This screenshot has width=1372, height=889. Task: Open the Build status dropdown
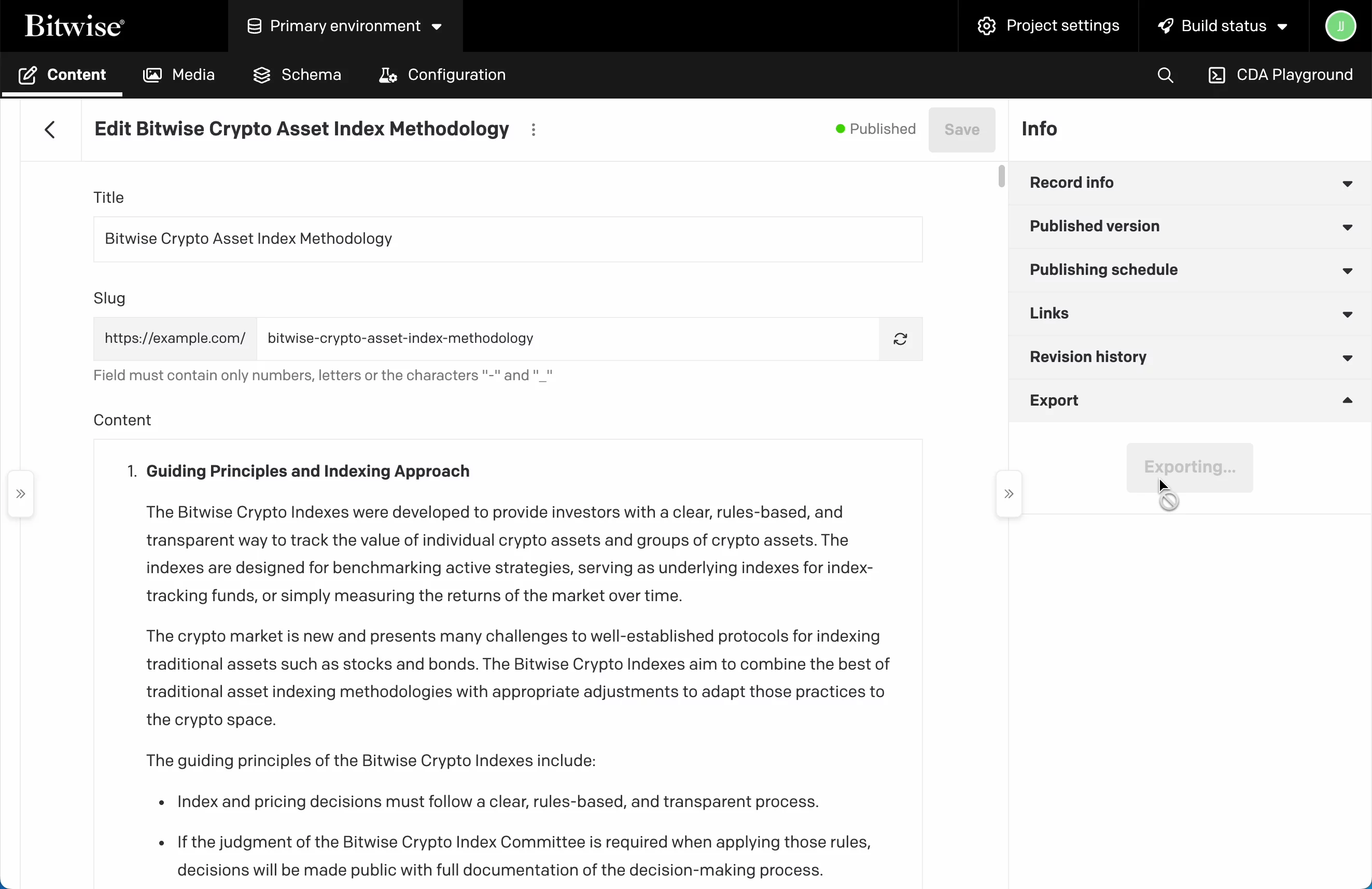pyautogui.click(x=1223, y=25)
